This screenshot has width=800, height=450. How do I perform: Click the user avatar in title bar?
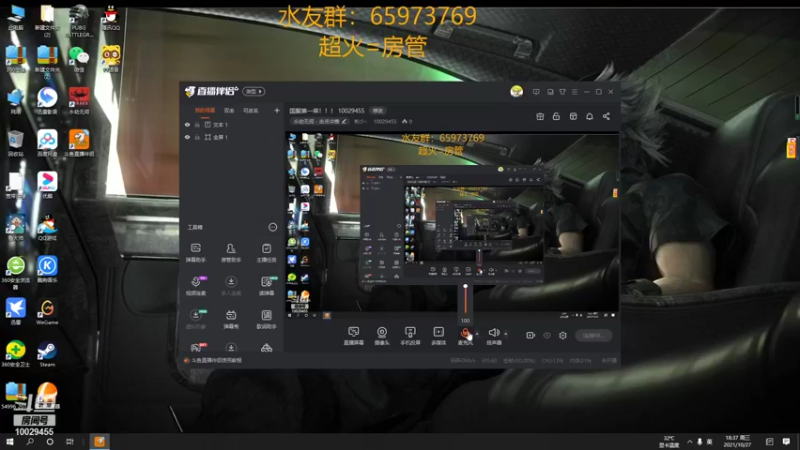click(516, 91)
